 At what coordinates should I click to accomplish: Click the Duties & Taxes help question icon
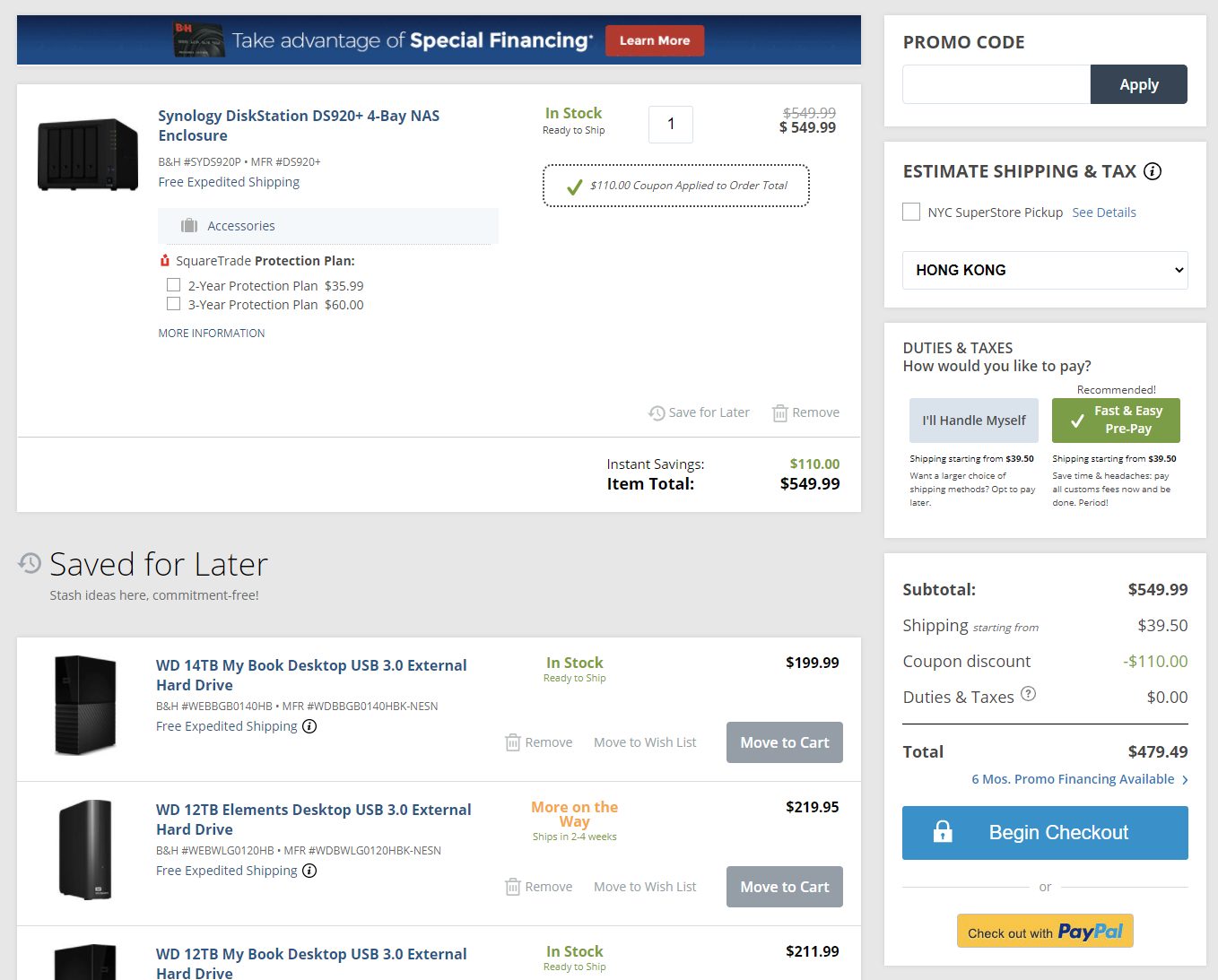[1029, 694]
